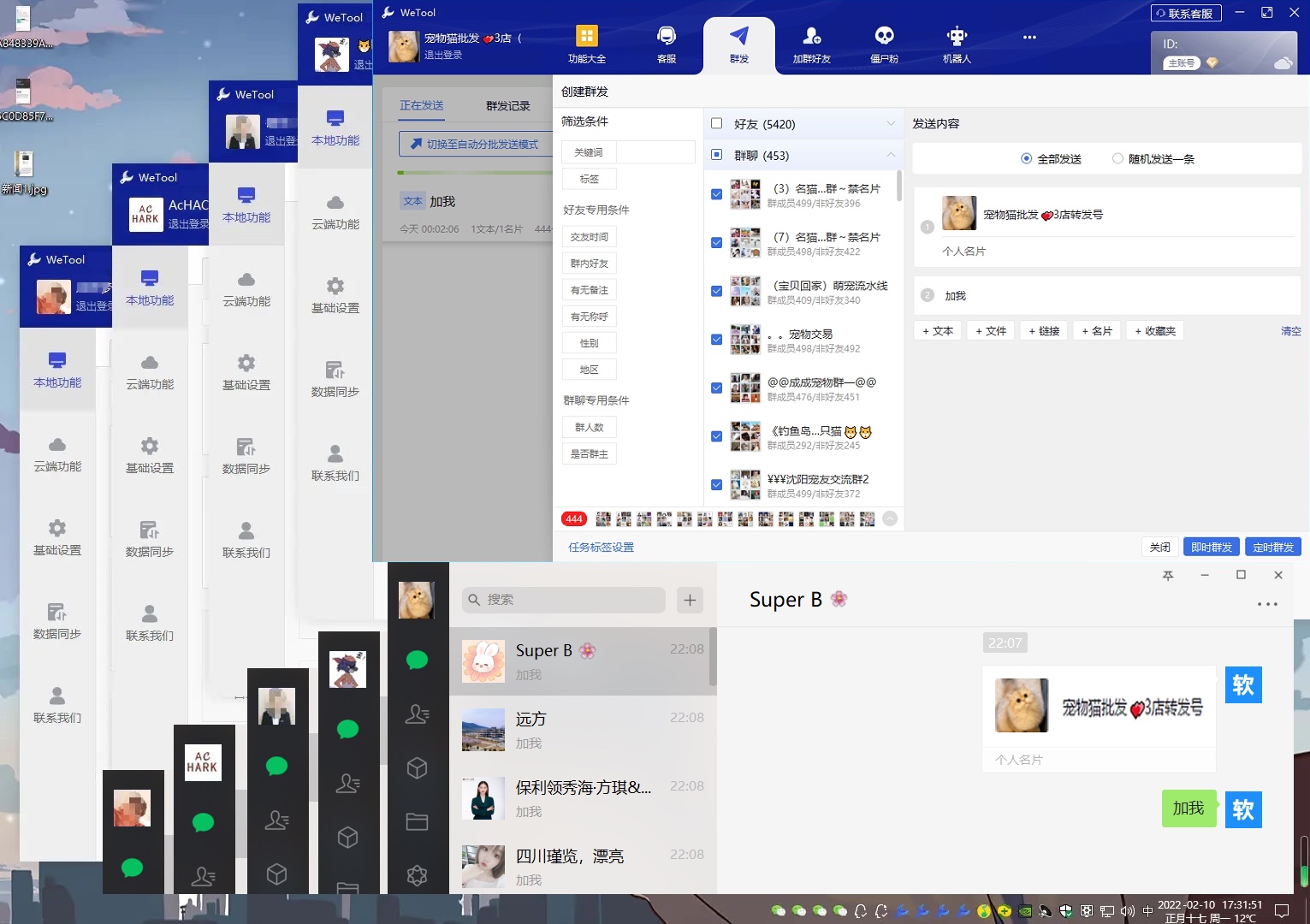Toggle the 群聊 (453) checkbox

point(717,155)
